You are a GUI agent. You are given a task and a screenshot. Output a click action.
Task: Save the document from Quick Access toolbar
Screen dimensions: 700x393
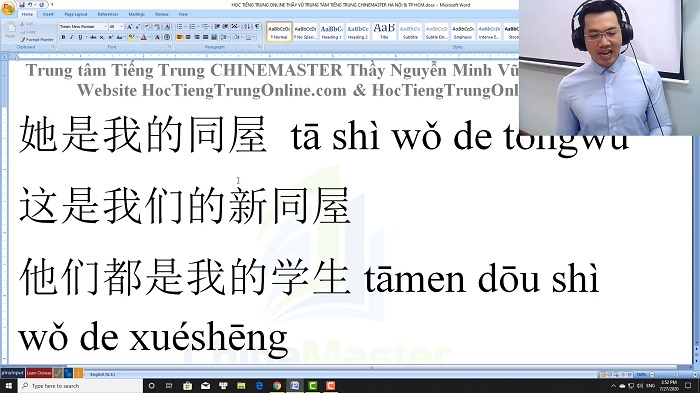[x=22, y=5]
